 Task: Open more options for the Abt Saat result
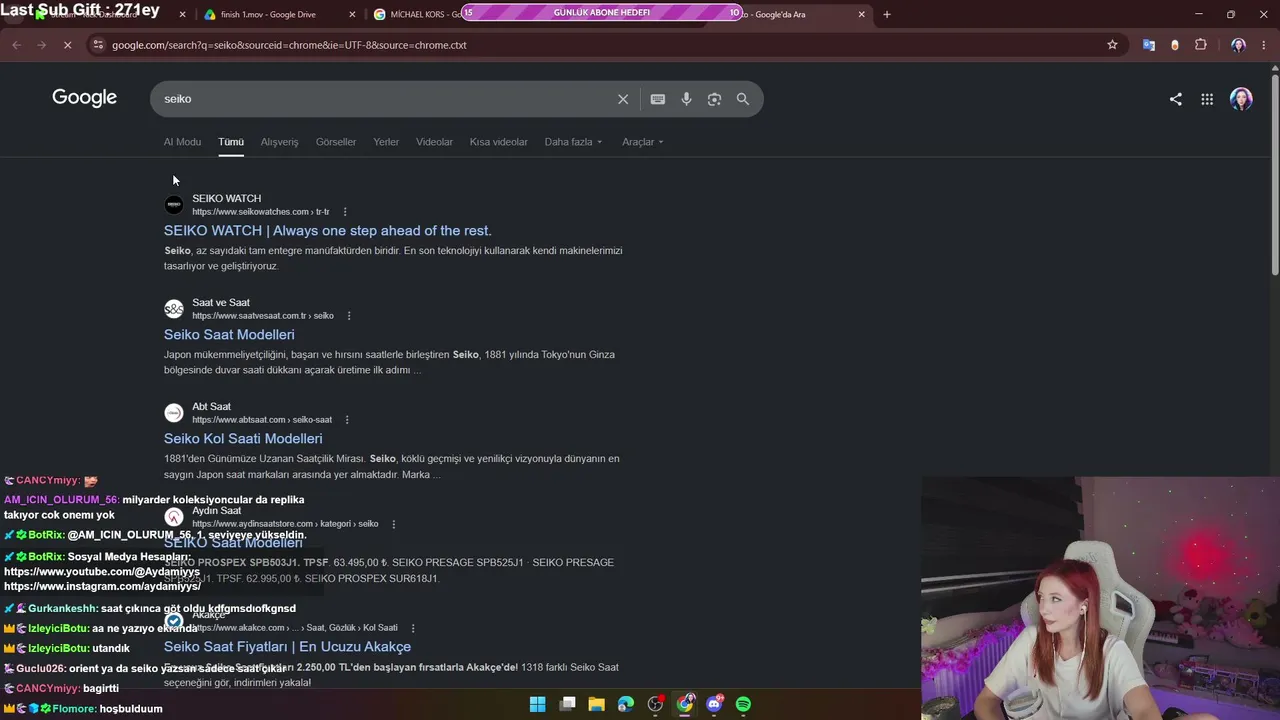(347, 420)
